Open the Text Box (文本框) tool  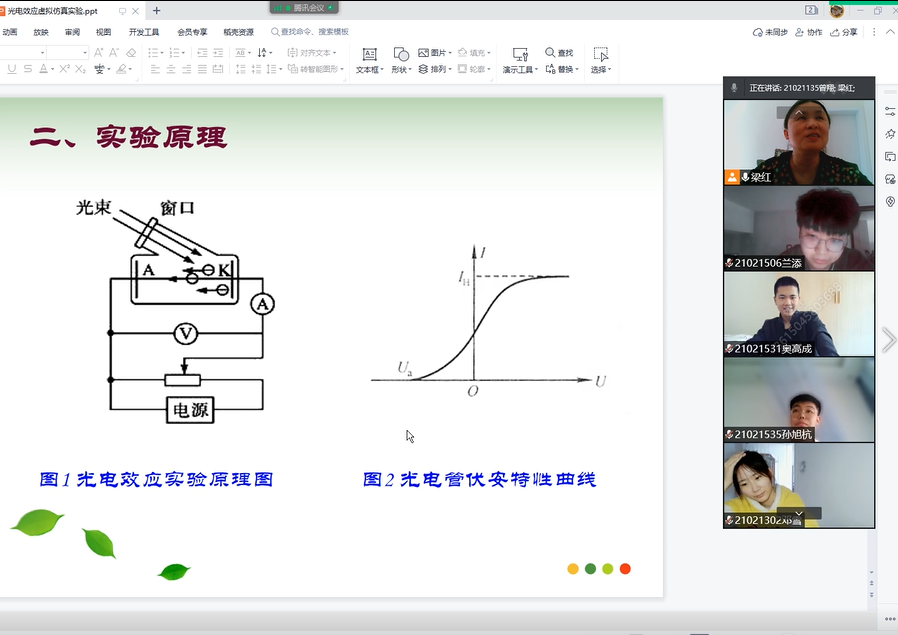tap(368, 55)
